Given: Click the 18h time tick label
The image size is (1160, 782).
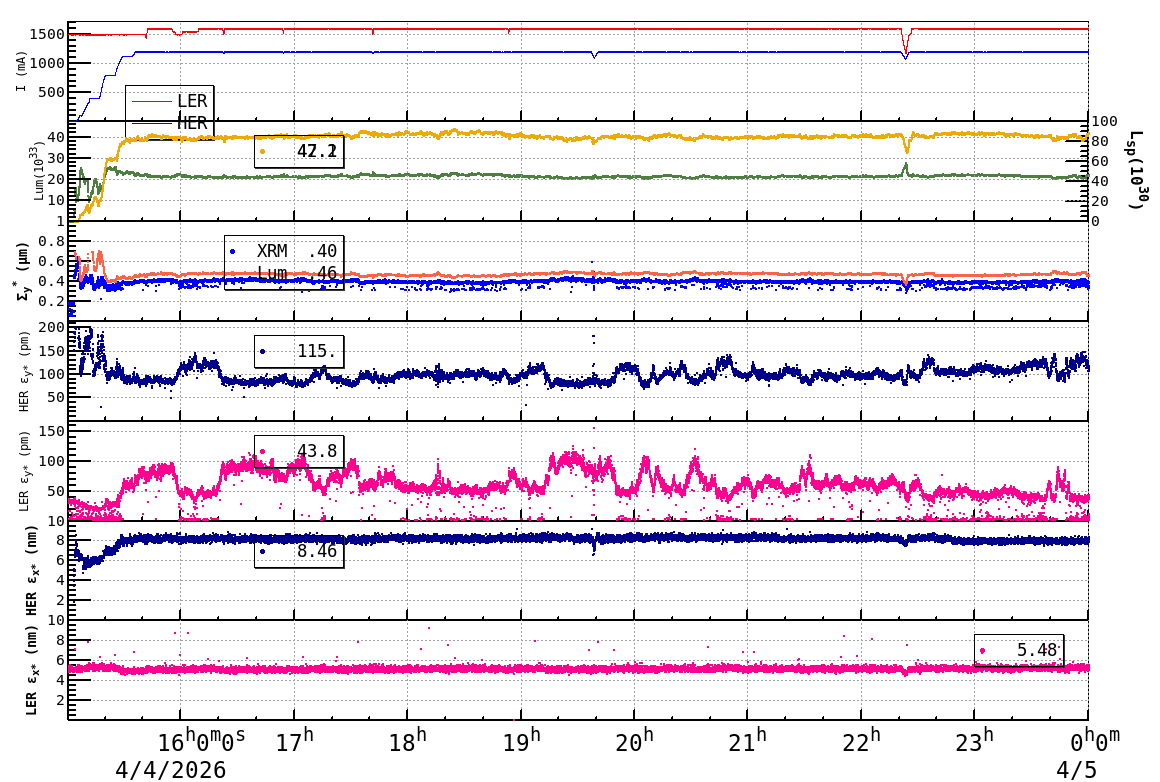Looking at the screenshot, I should [x=408, y=741].
